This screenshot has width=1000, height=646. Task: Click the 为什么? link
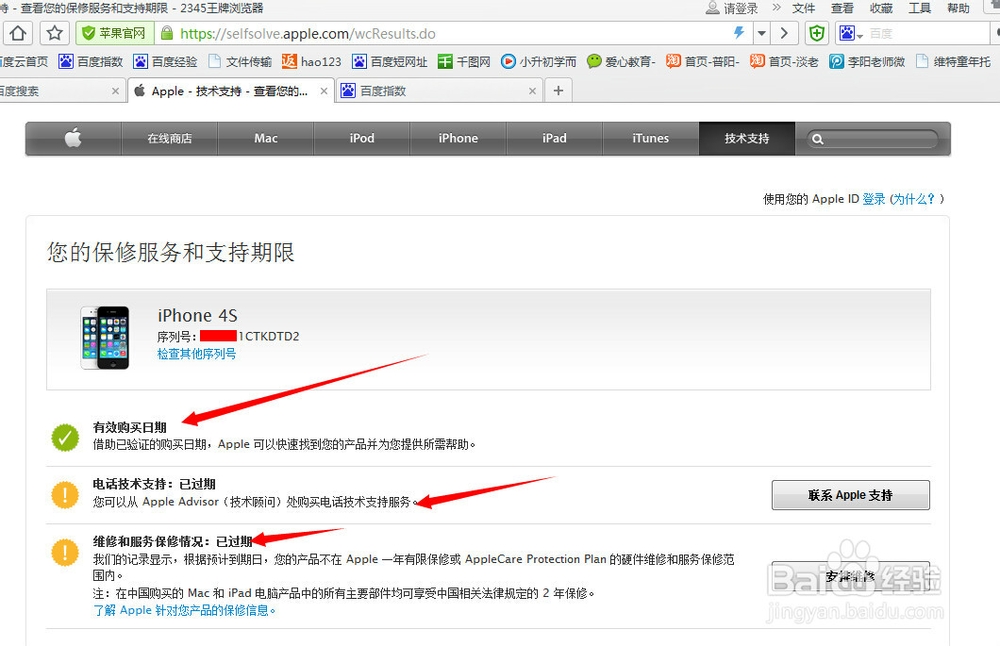(913, 199)
